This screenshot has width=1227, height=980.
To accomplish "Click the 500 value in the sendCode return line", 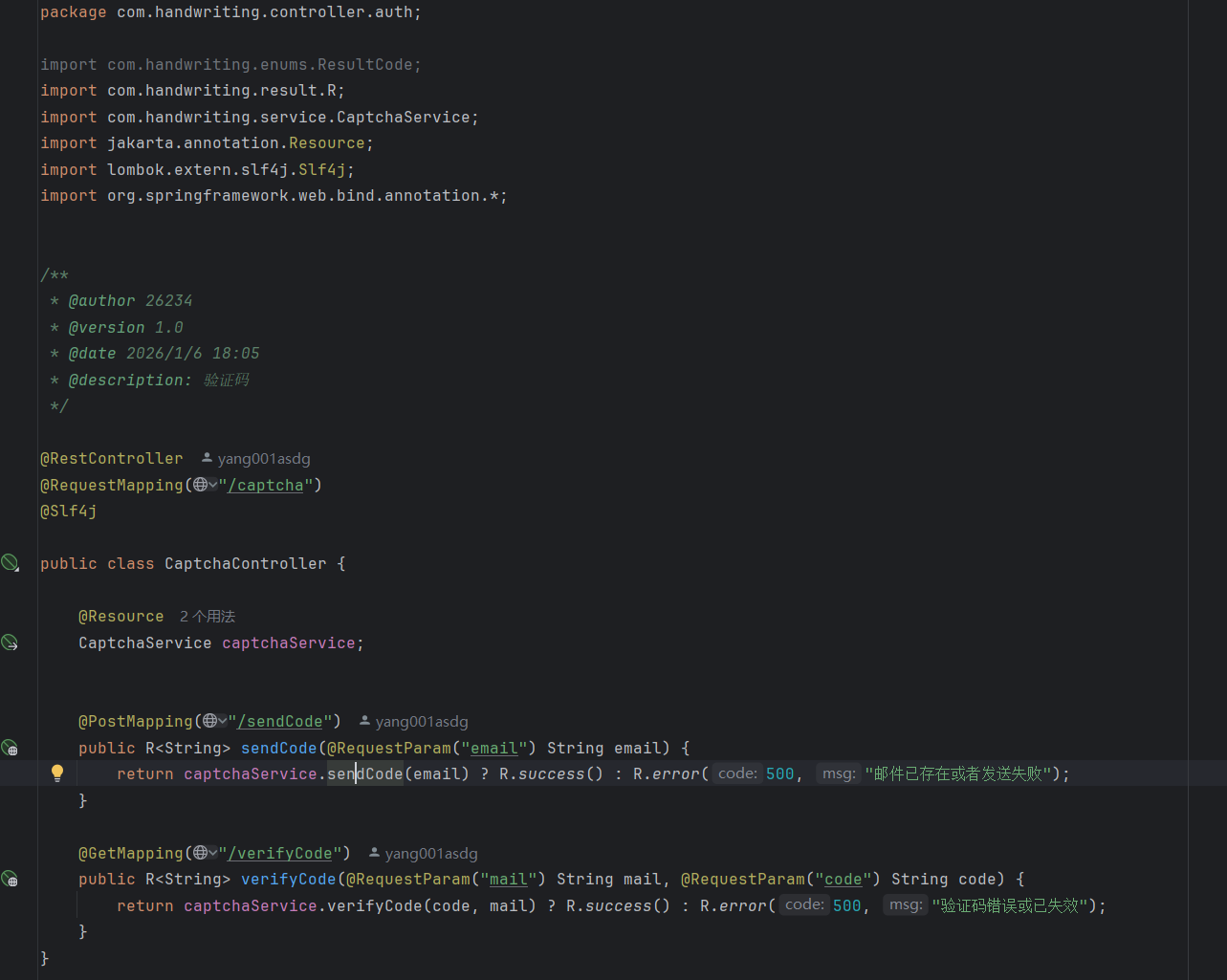I will 780,773.
